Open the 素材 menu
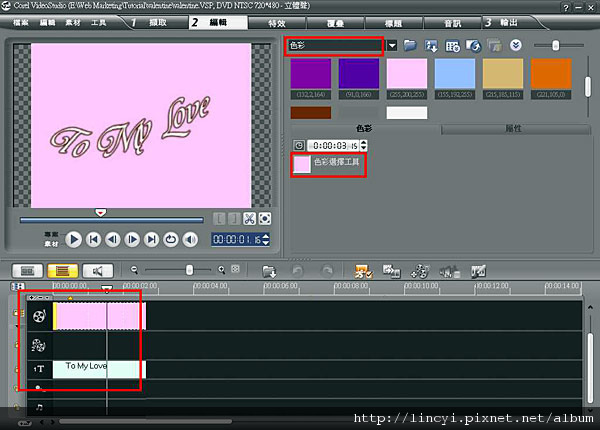600x430 pixels. (73, 23)
